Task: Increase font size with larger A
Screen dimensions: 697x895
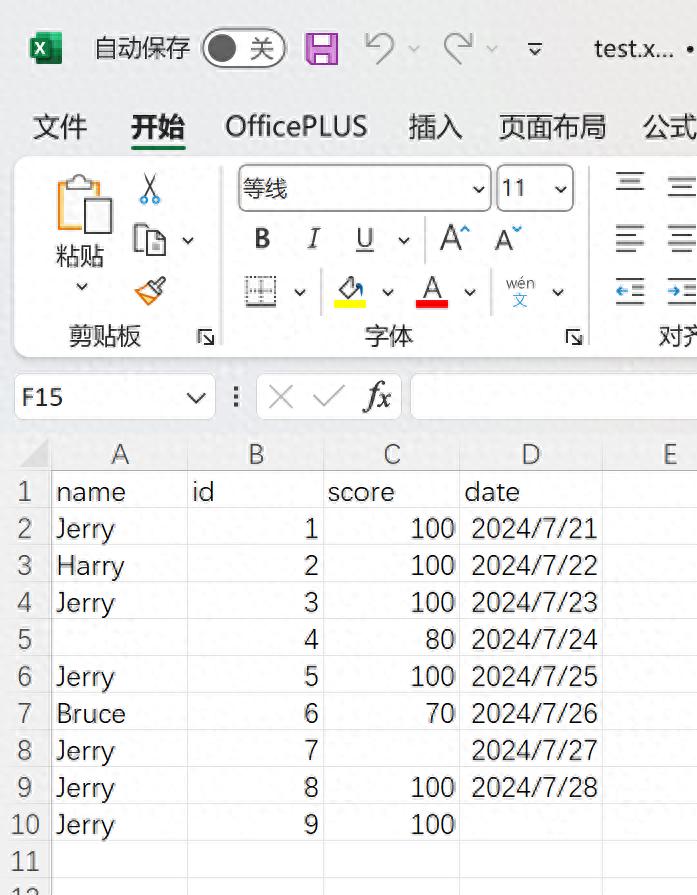Action: (454, 238)
